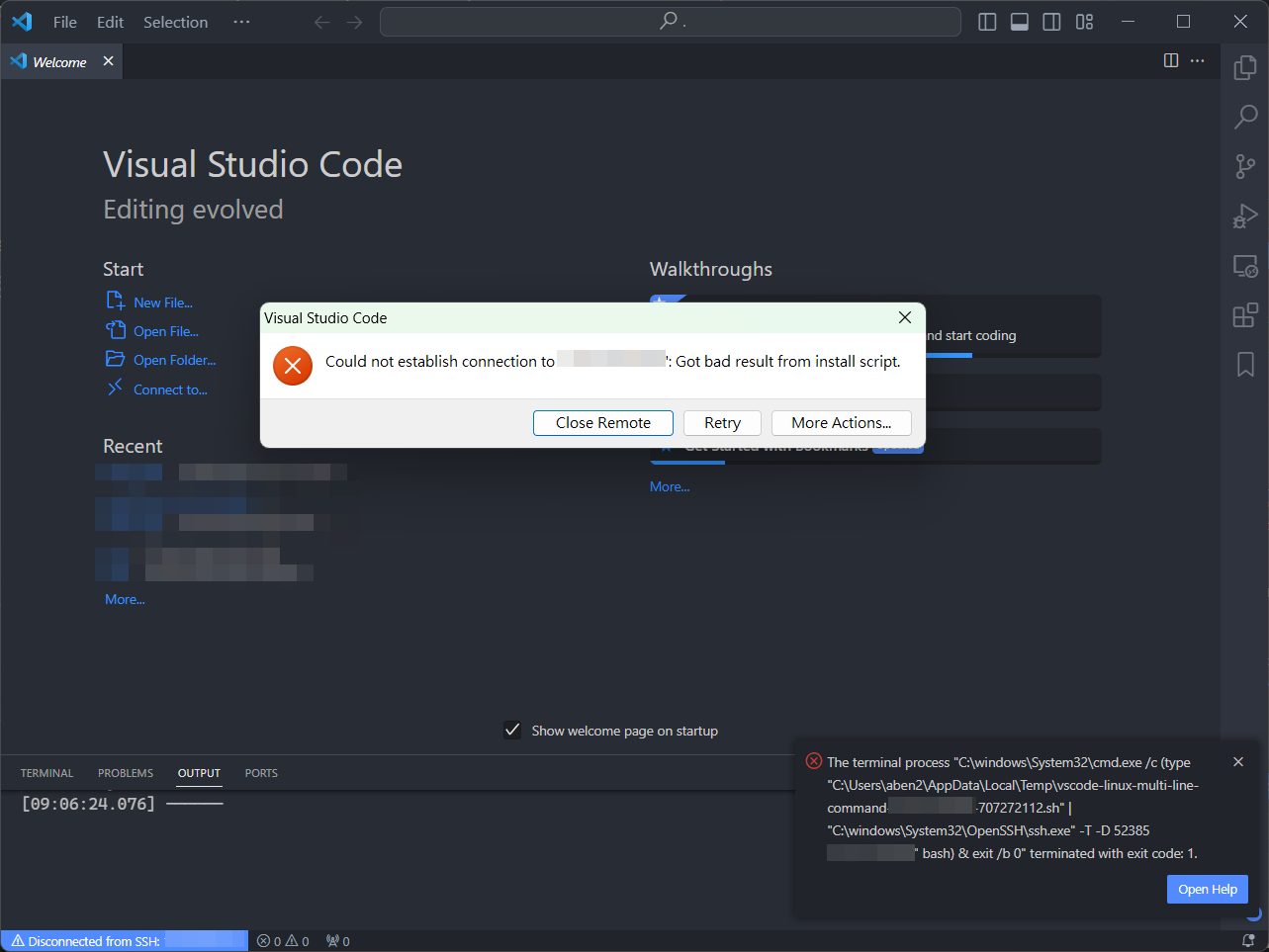
Task: Uncheck Show welcome page on startup
Action: 512,731
